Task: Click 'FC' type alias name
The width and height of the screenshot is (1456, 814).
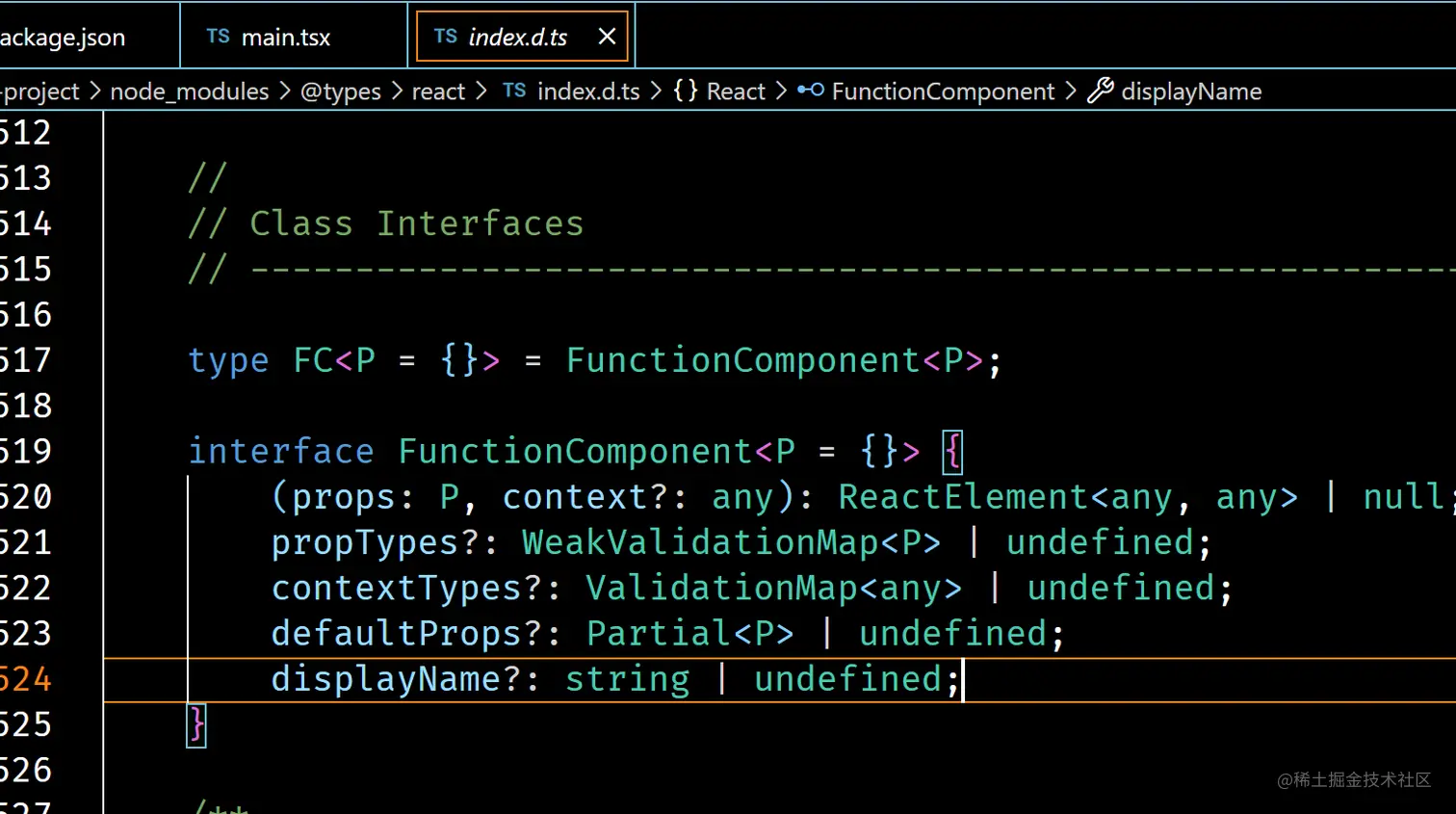Action: (x=313, y=360)
